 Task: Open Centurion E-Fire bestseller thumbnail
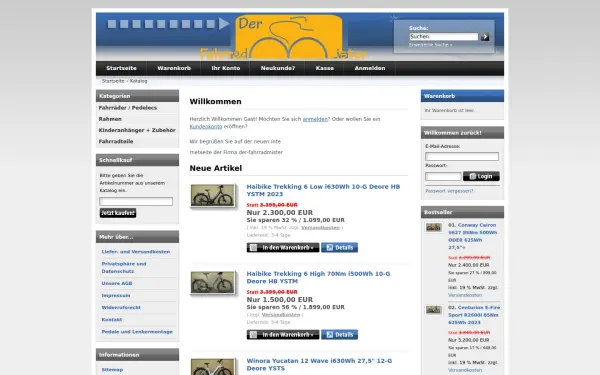(x=434, y=310)
